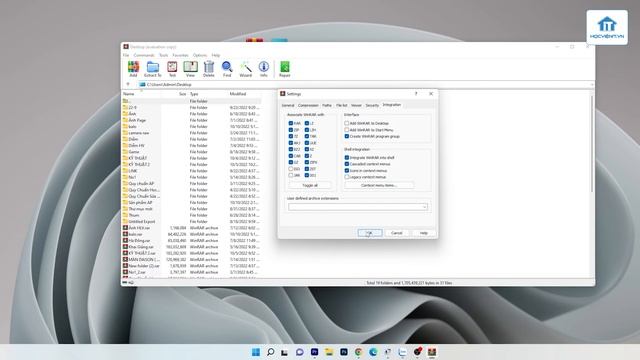Open Task View from taskbar
This screenshot has width=640, height=360.
pyautogui.click(x=284, y=352)
